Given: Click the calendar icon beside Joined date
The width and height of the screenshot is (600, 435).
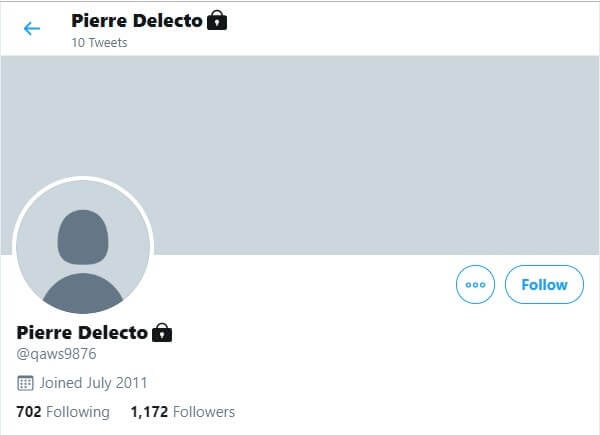Looking at the screenshot, I should [25, 383].
